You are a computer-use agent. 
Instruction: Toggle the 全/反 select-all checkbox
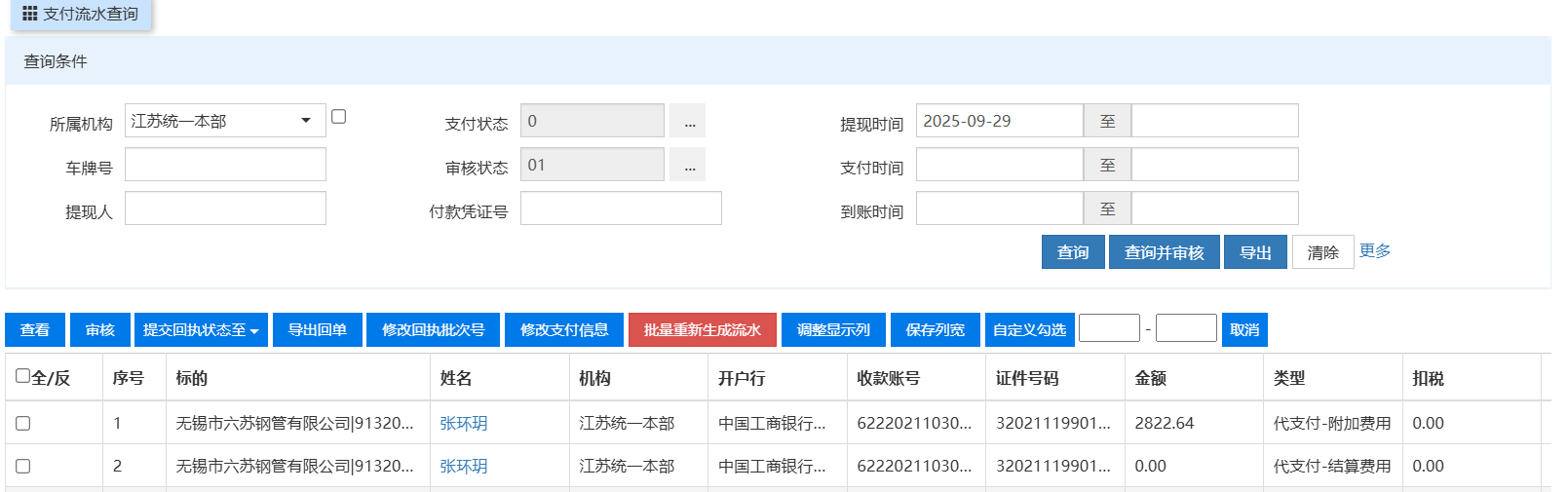[x=22, y=376]
